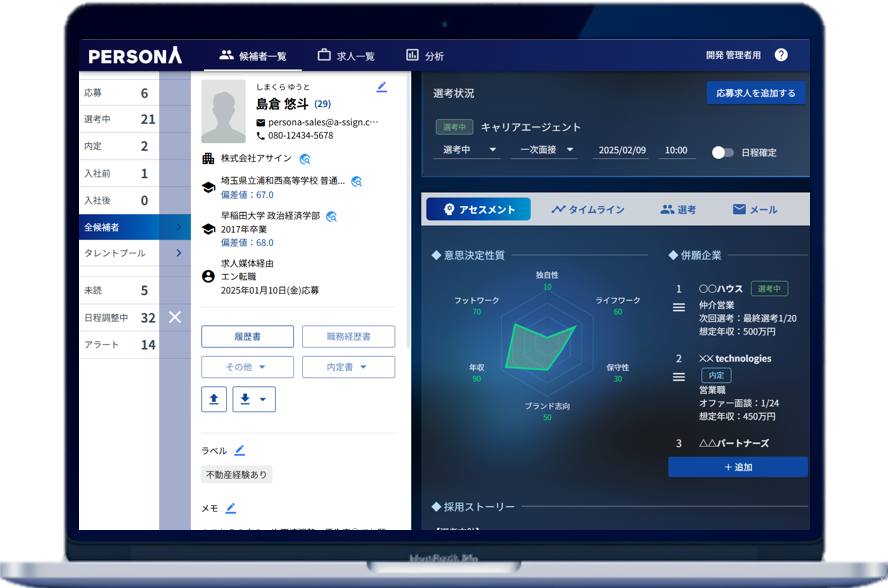Image resolution: width=888 pixels, height=588 pixels.
Task: Click the 2025/02/09 date field
Action: click(621, 150)
